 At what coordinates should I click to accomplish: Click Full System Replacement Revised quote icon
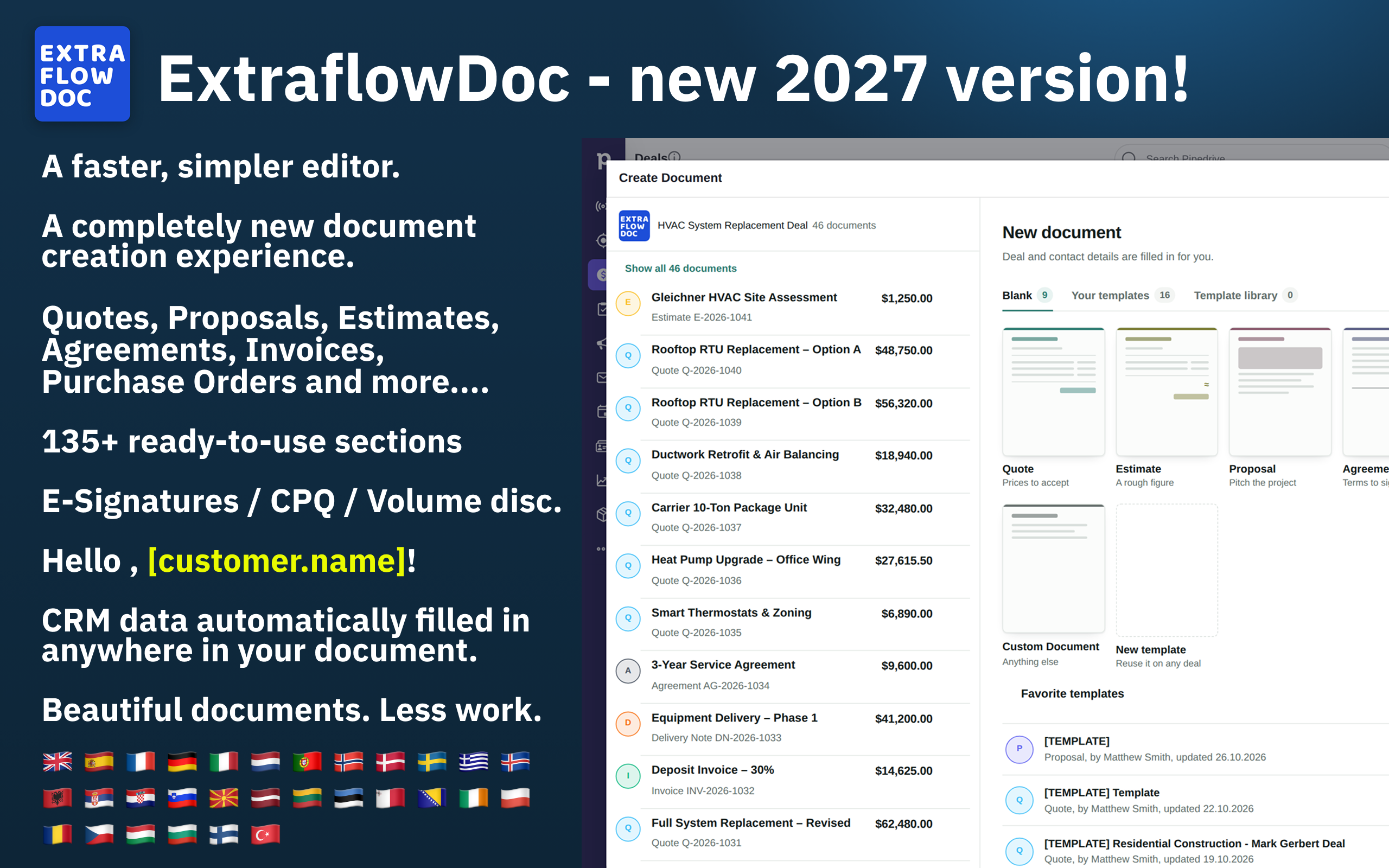click(628, 828)
